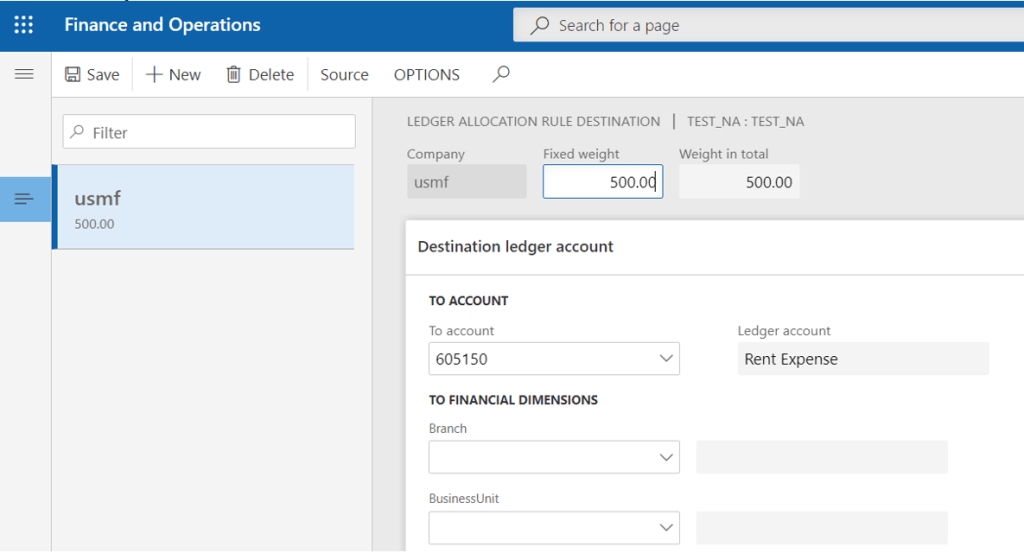Screen dimensions: 1024x553
Task: Click the Weight in total field
Action: pos(739,182)
